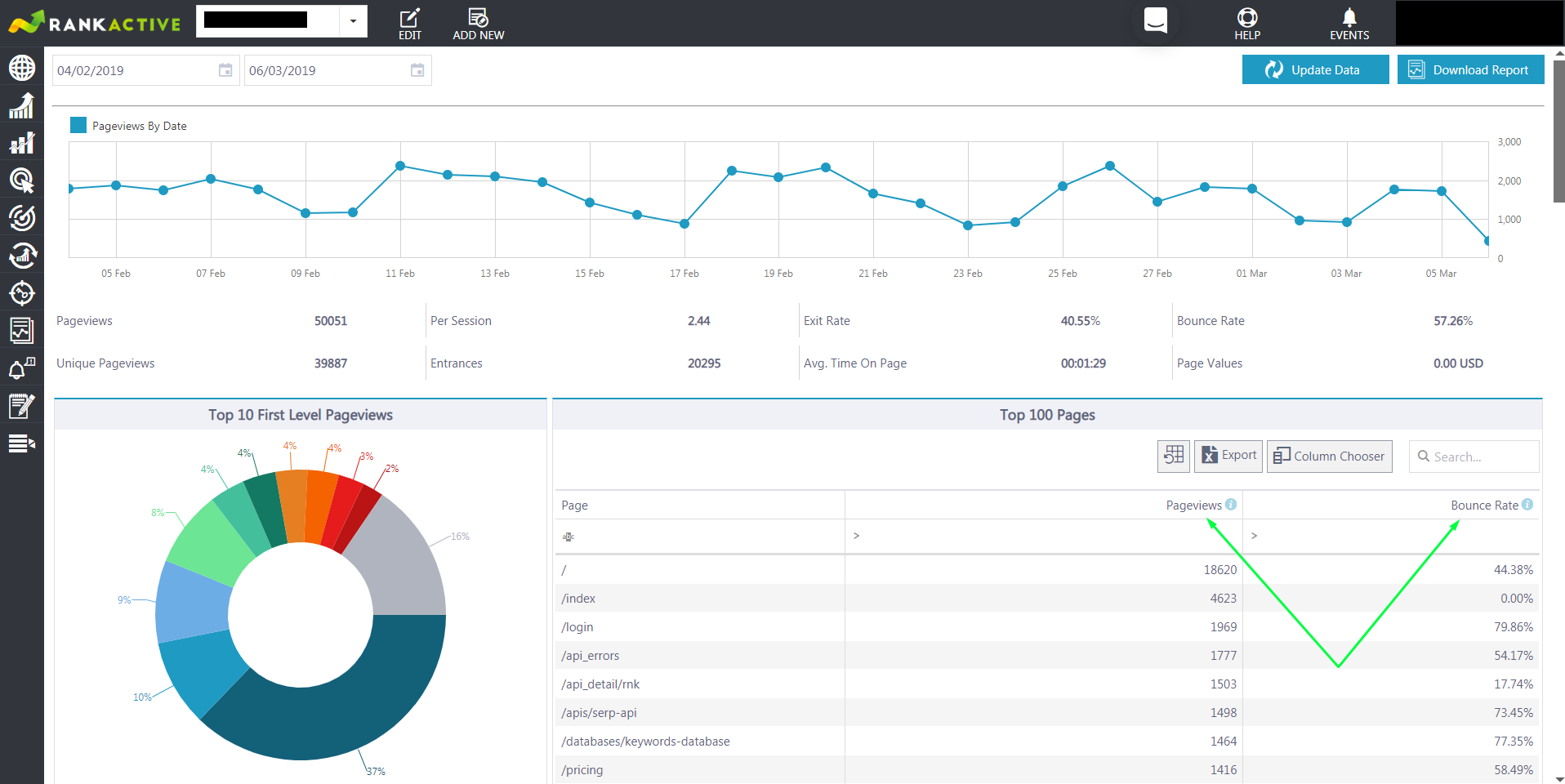Open the notepad with pencil sidebar icon
Screen dimensions: 1565x784
[22, 406]
